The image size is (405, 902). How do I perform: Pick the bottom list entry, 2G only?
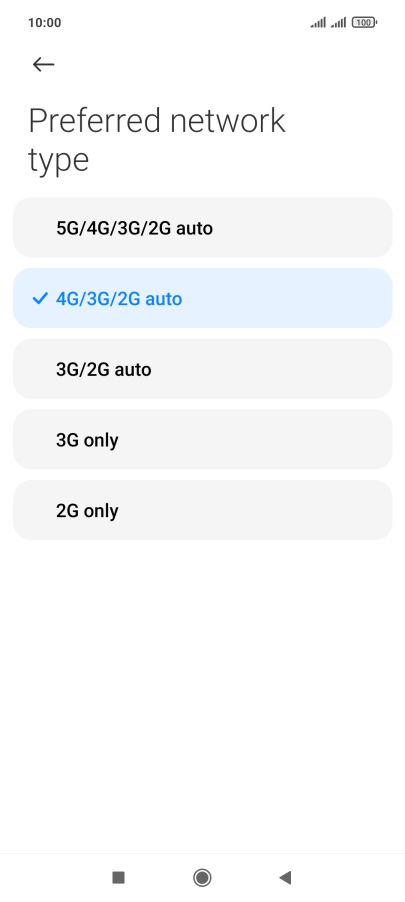pos(202,510)
